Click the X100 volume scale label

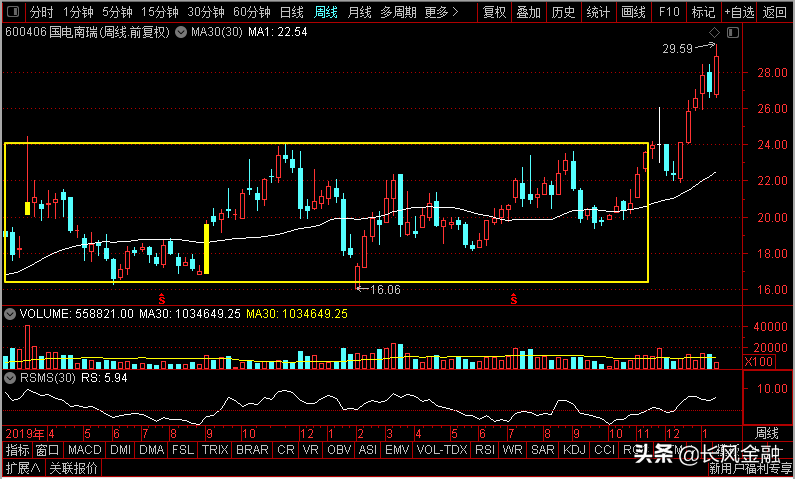tap(759, 361)
